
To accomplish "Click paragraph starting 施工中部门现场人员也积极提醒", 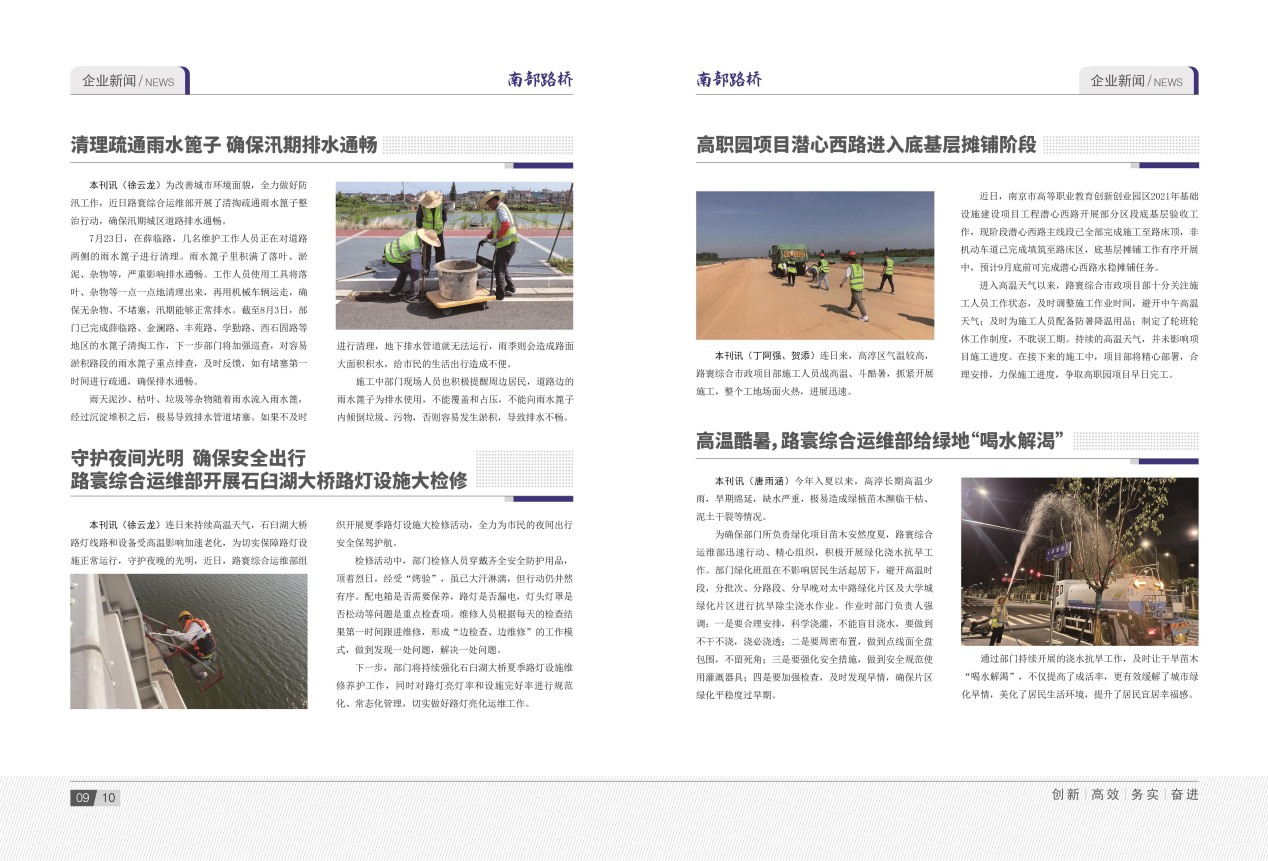I will (454, 399).
